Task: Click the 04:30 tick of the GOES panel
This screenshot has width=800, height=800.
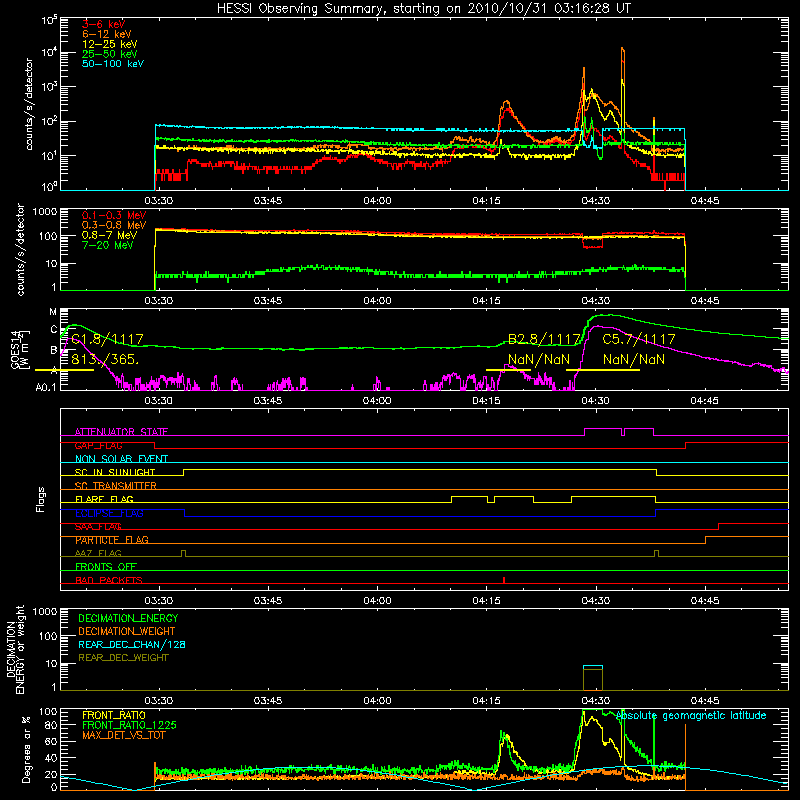Action: (x=595, y=401)
